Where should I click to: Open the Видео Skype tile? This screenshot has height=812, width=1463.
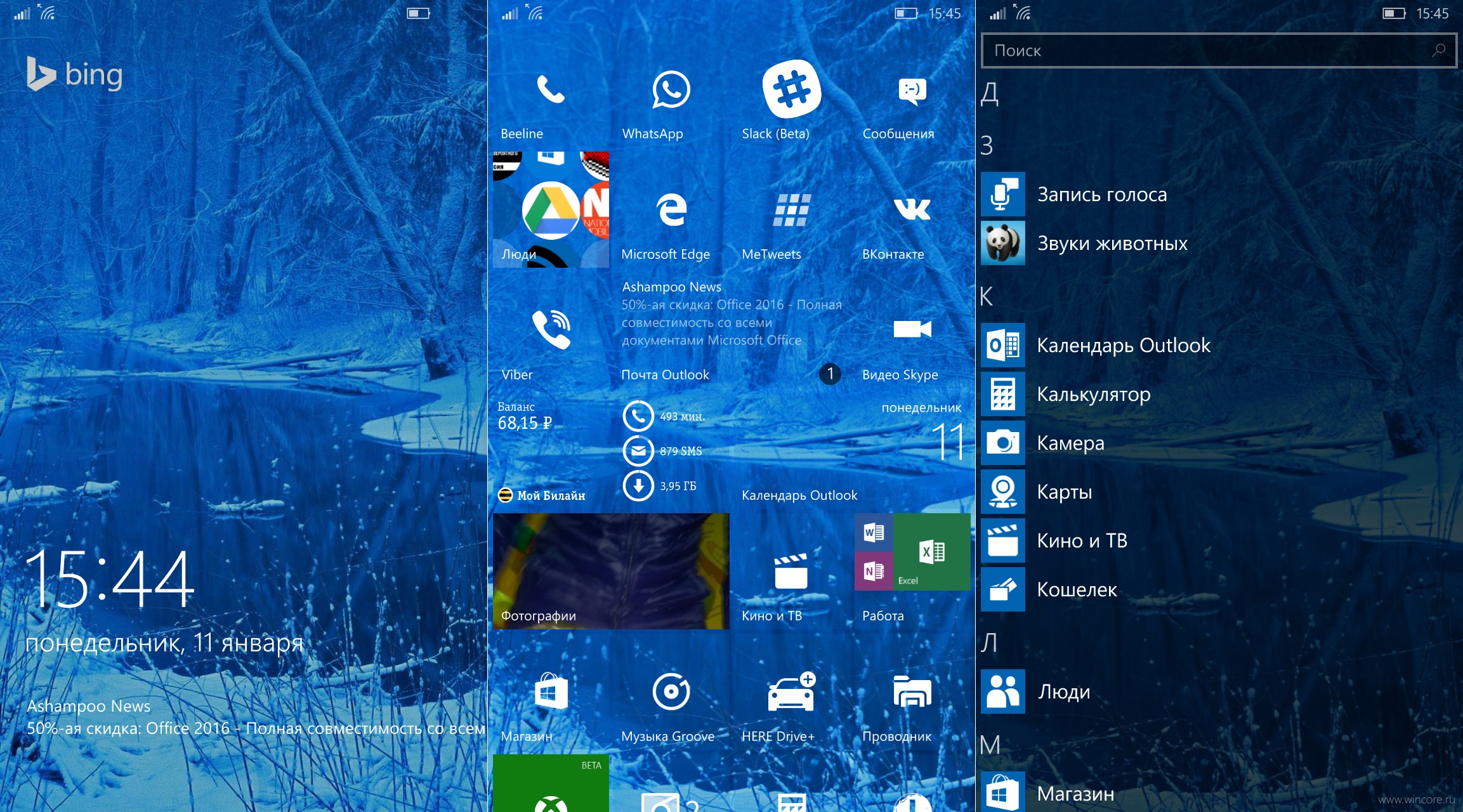coord(912,330)
